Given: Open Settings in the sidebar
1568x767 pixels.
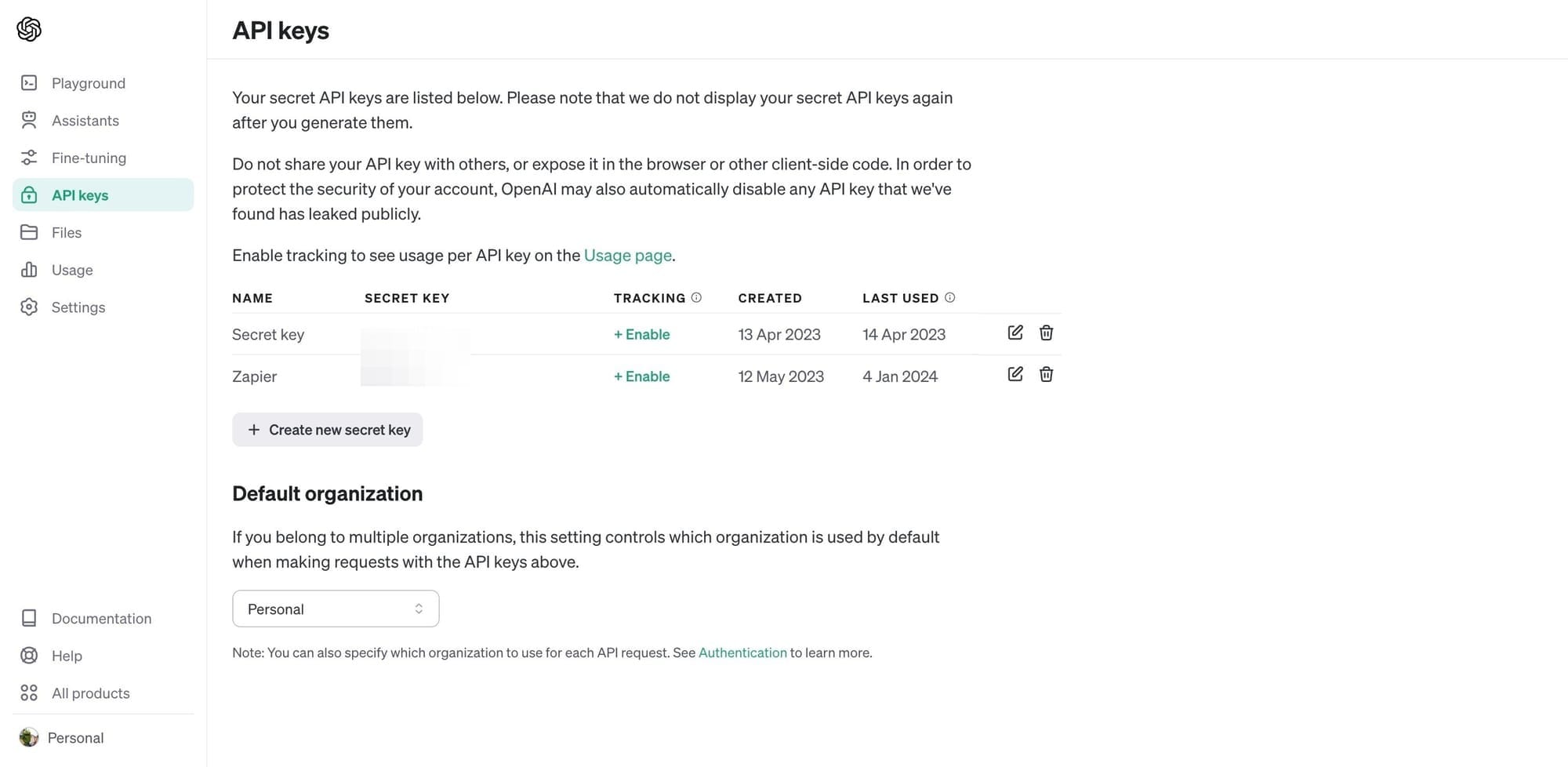Looking at the screenshot, I should click(x=78, y=307).
